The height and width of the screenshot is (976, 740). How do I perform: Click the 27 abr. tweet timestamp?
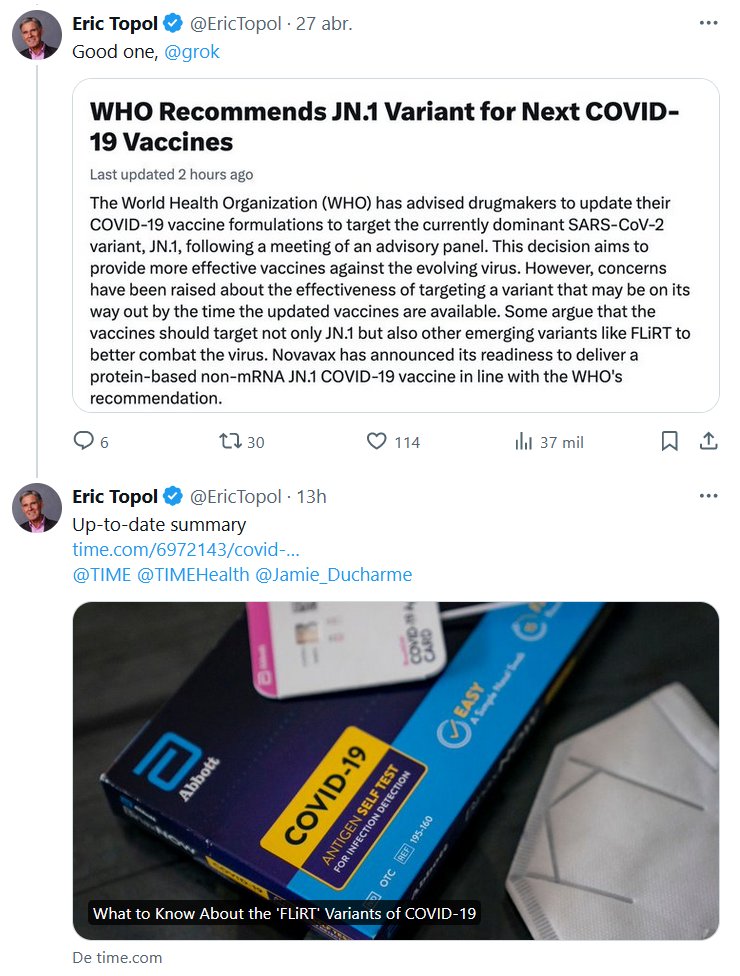click(324, 24)
